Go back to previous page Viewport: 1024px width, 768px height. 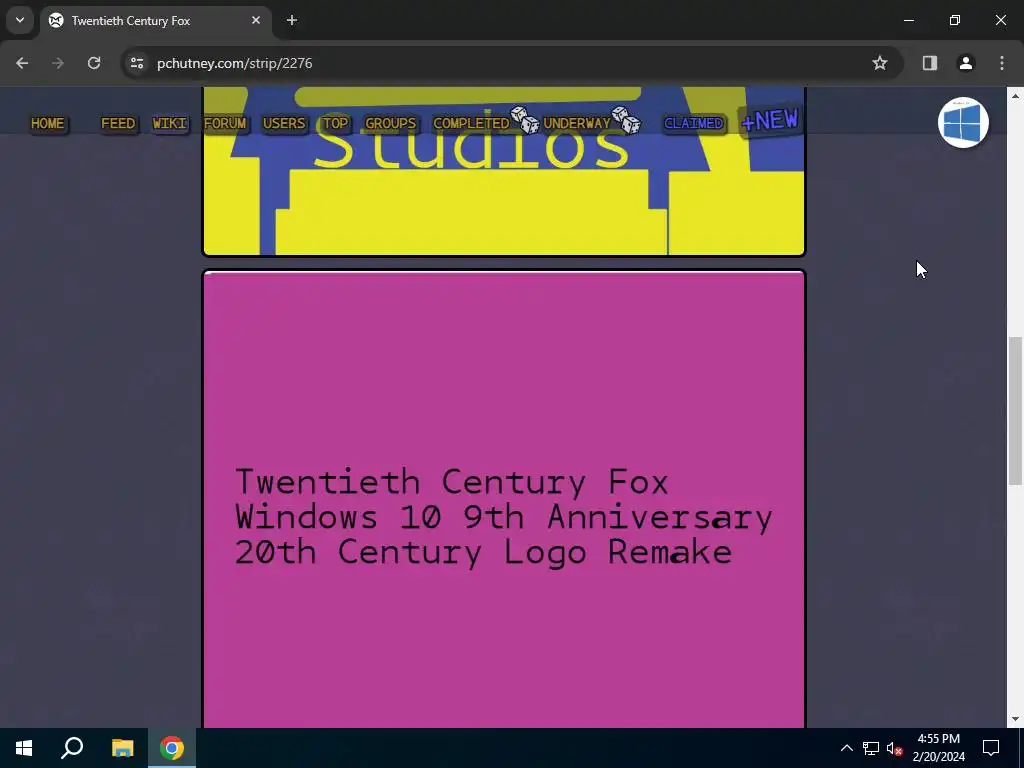(22, 63)
